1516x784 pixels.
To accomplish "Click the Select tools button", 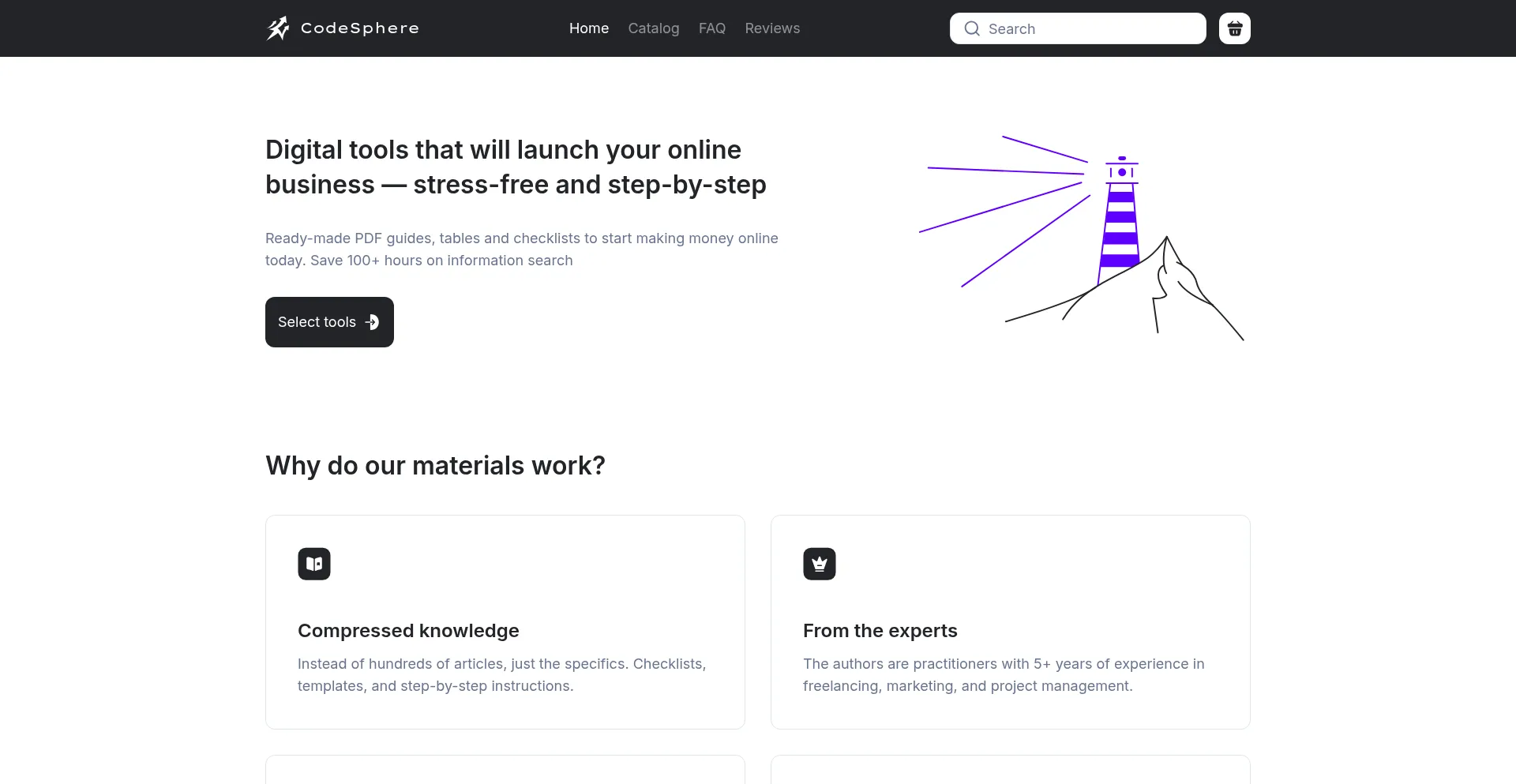I will point(329,322).
